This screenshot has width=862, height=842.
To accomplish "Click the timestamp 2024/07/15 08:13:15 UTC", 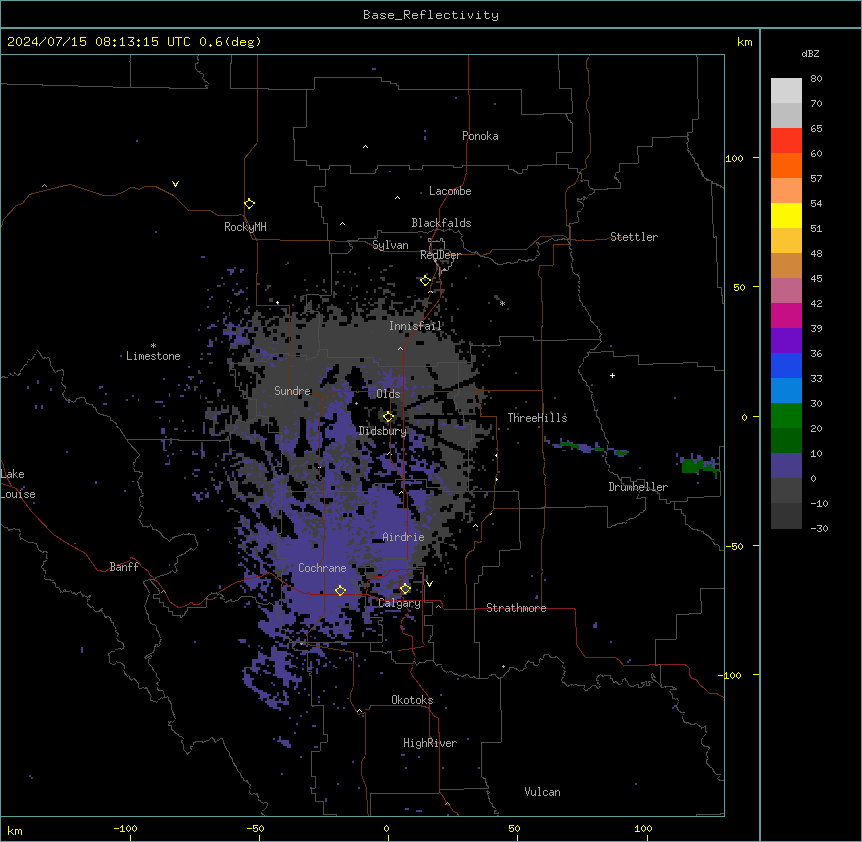I will click(98, 42).
